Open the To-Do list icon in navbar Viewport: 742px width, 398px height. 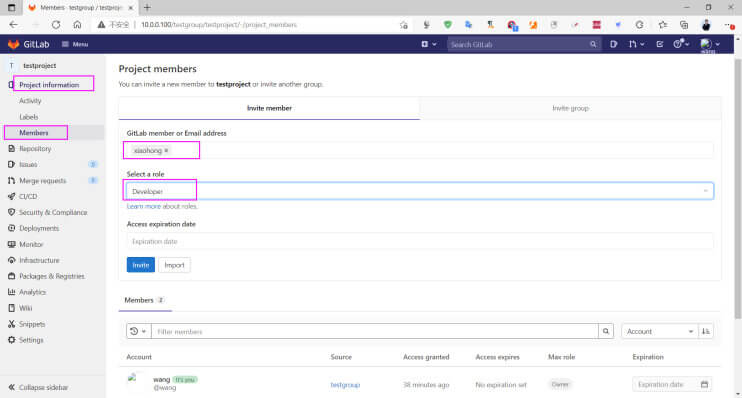pos(660,44)
